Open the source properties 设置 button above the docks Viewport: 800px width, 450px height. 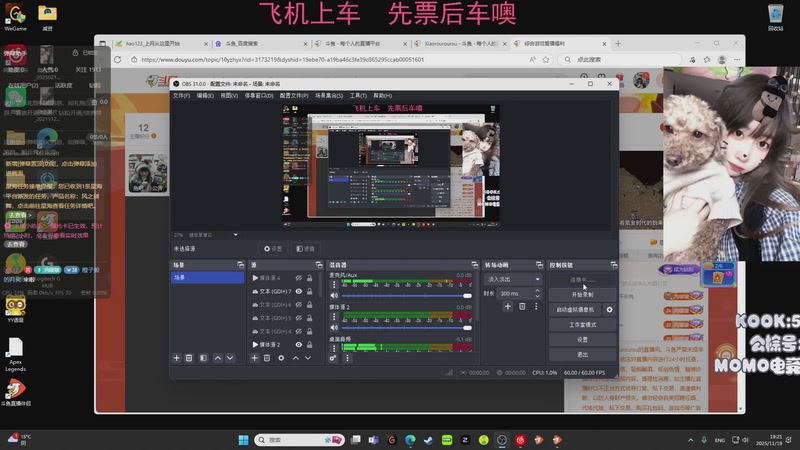pos(273,248)
